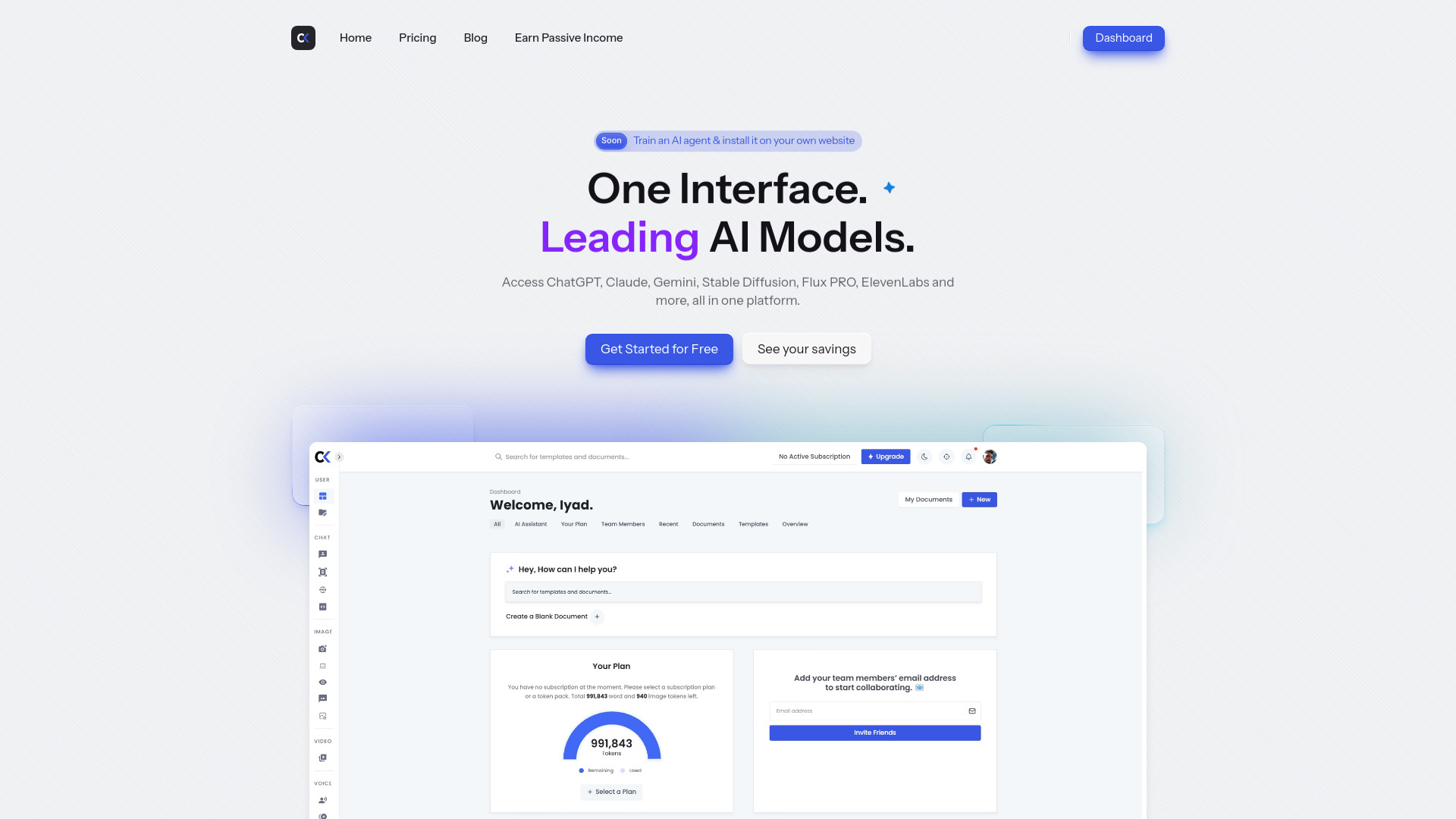
Task: Expand the navigation breadcrumb chevron
Action: (339, 457)
